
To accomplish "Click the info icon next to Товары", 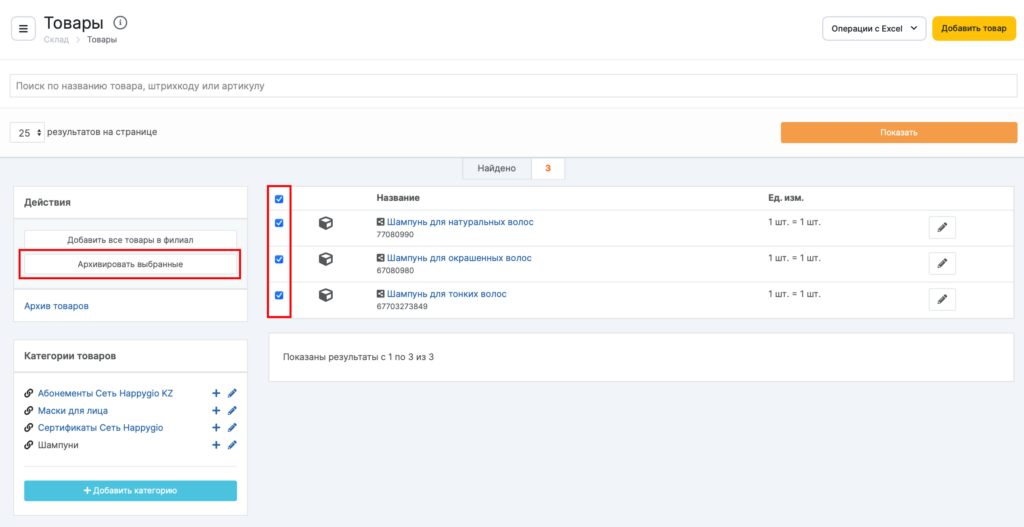I will click(120, 22).
